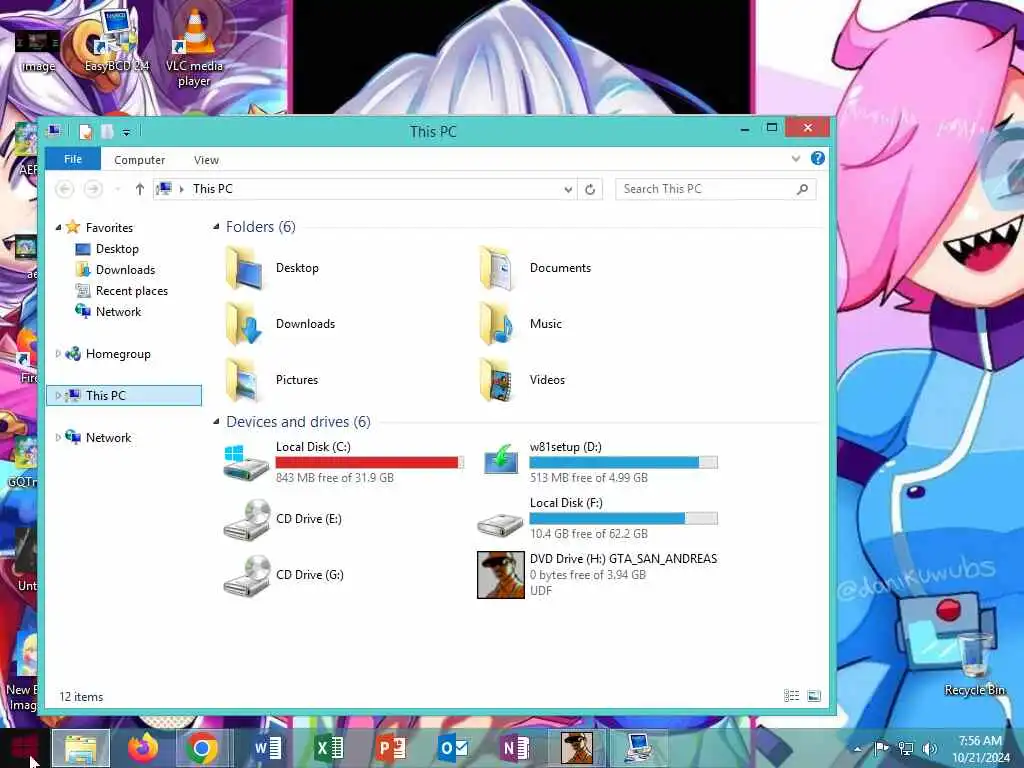Click '10.4 GB free of 62.2 GB' text
1024x768 pixels.
click(589, 534)
